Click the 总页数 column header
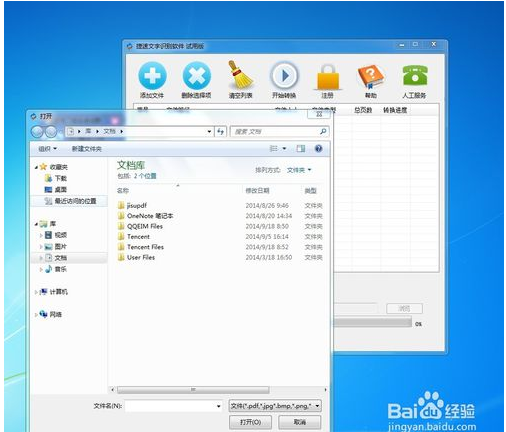This screenshot has width=506, height=432. click(363, 110)
